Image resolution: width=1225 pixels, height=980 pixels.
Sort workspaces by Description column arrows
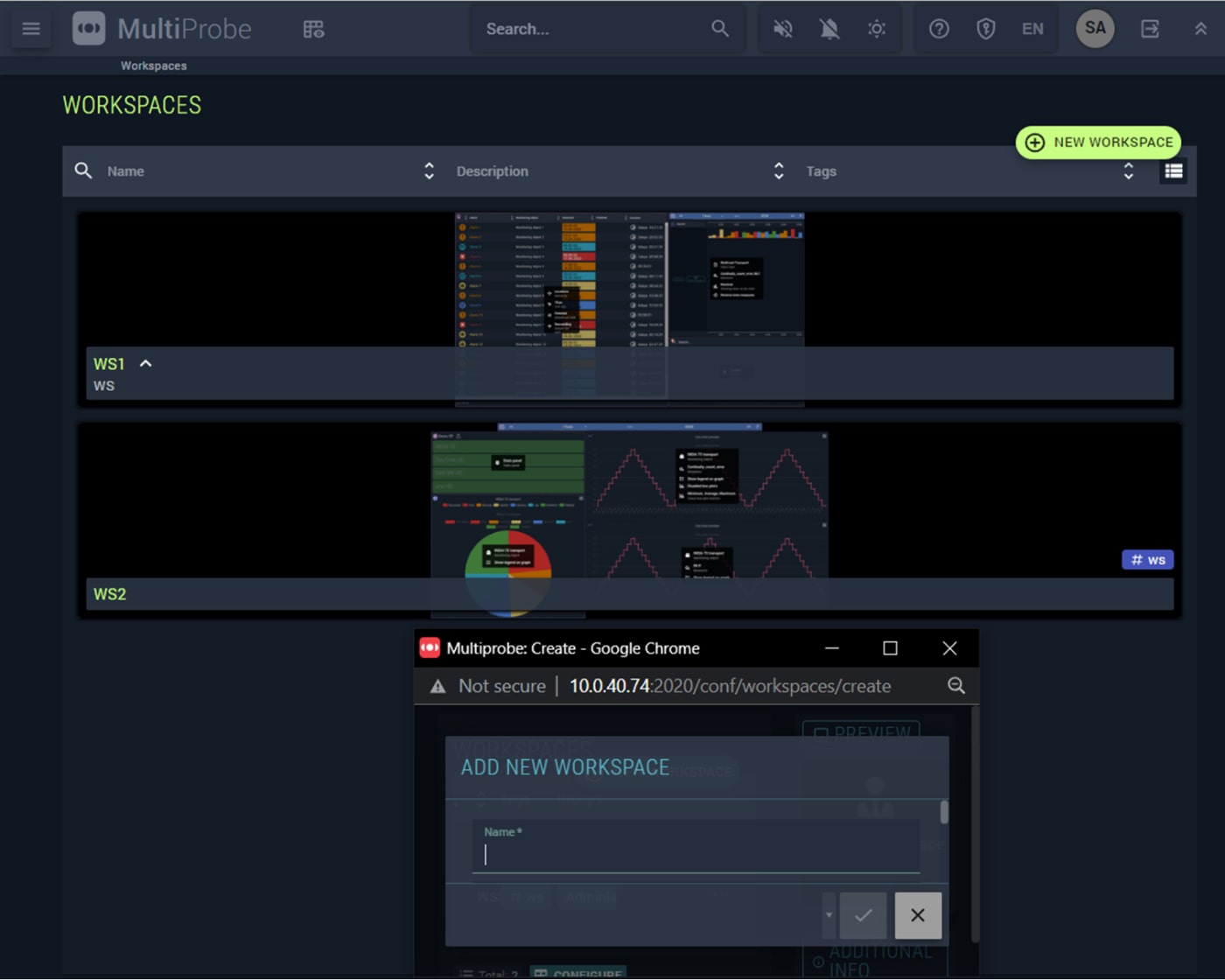point(779,171)
